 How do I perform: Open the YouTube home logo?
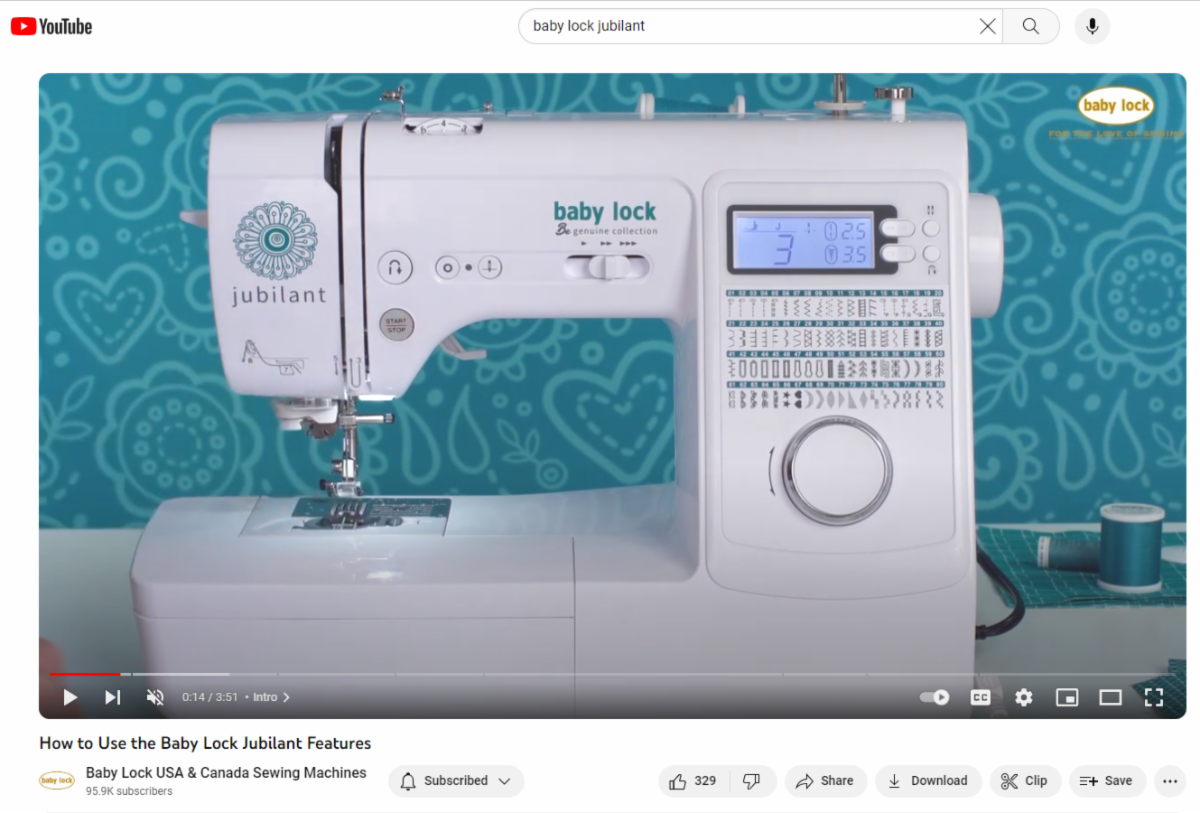point(52,27)
